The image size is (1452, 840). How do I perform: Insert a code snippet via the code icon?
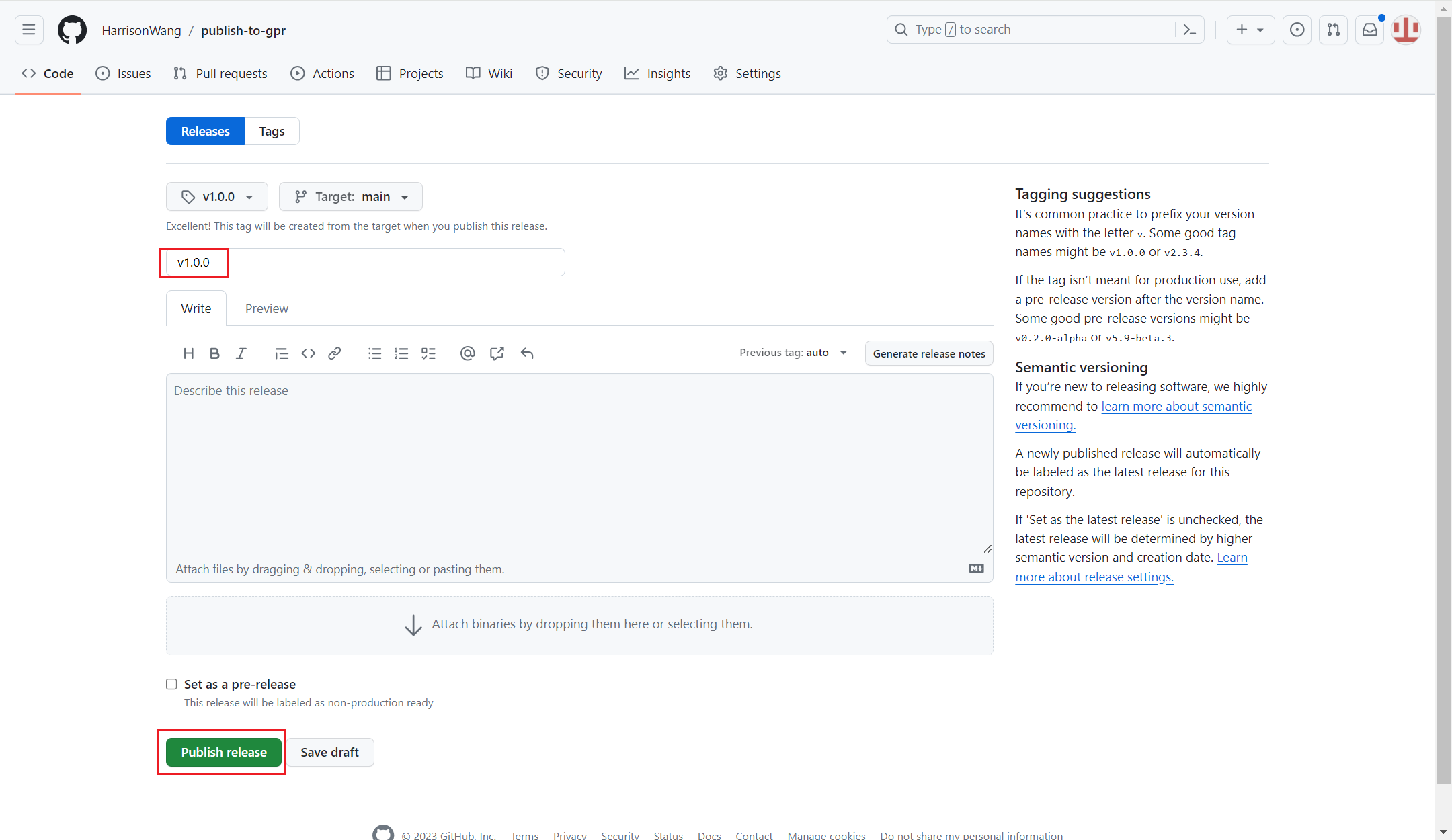[308, 353]
